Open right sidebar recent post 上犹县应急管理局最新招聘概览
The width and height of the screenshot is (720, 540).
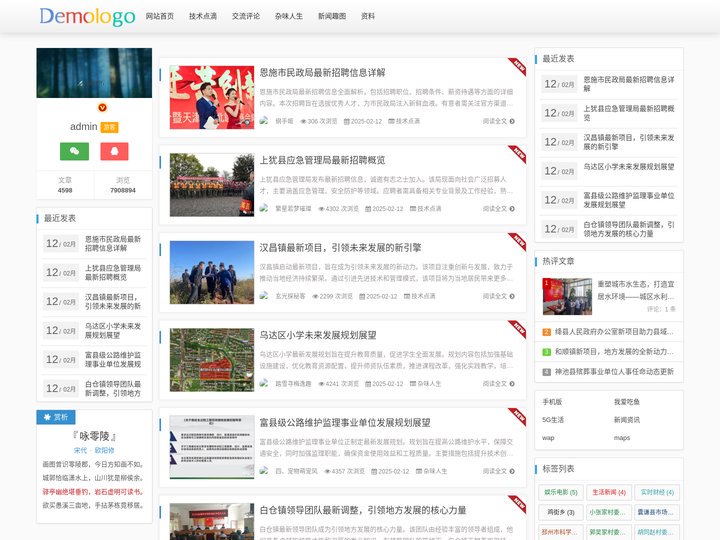click(x=629, y=113)
